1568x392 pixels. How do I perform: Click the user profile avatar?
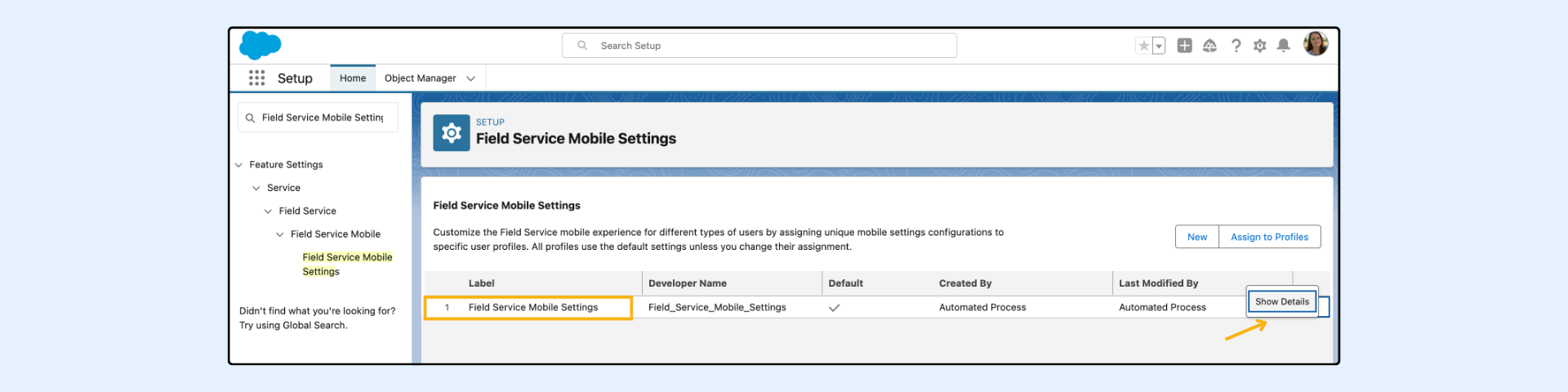1315,44
